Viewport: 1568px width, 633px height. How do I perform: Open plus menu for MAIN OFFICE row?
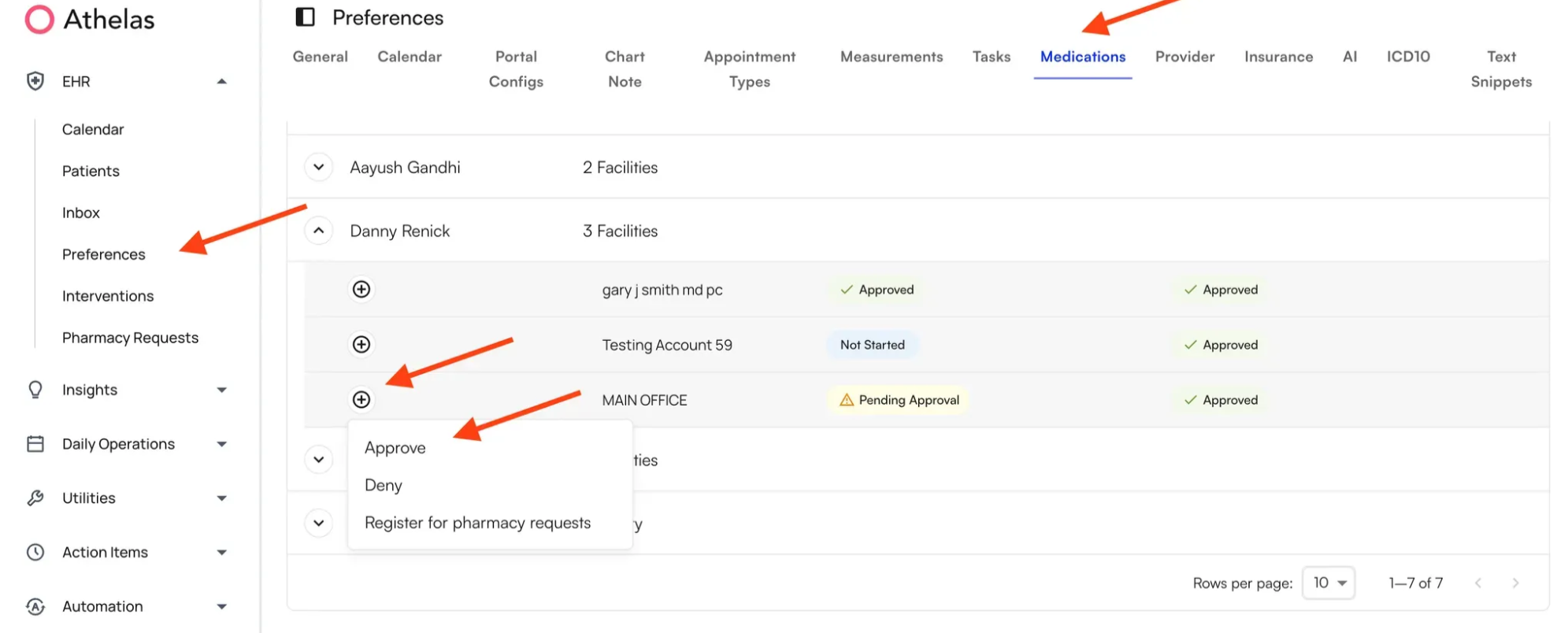[x=361, y=399]
